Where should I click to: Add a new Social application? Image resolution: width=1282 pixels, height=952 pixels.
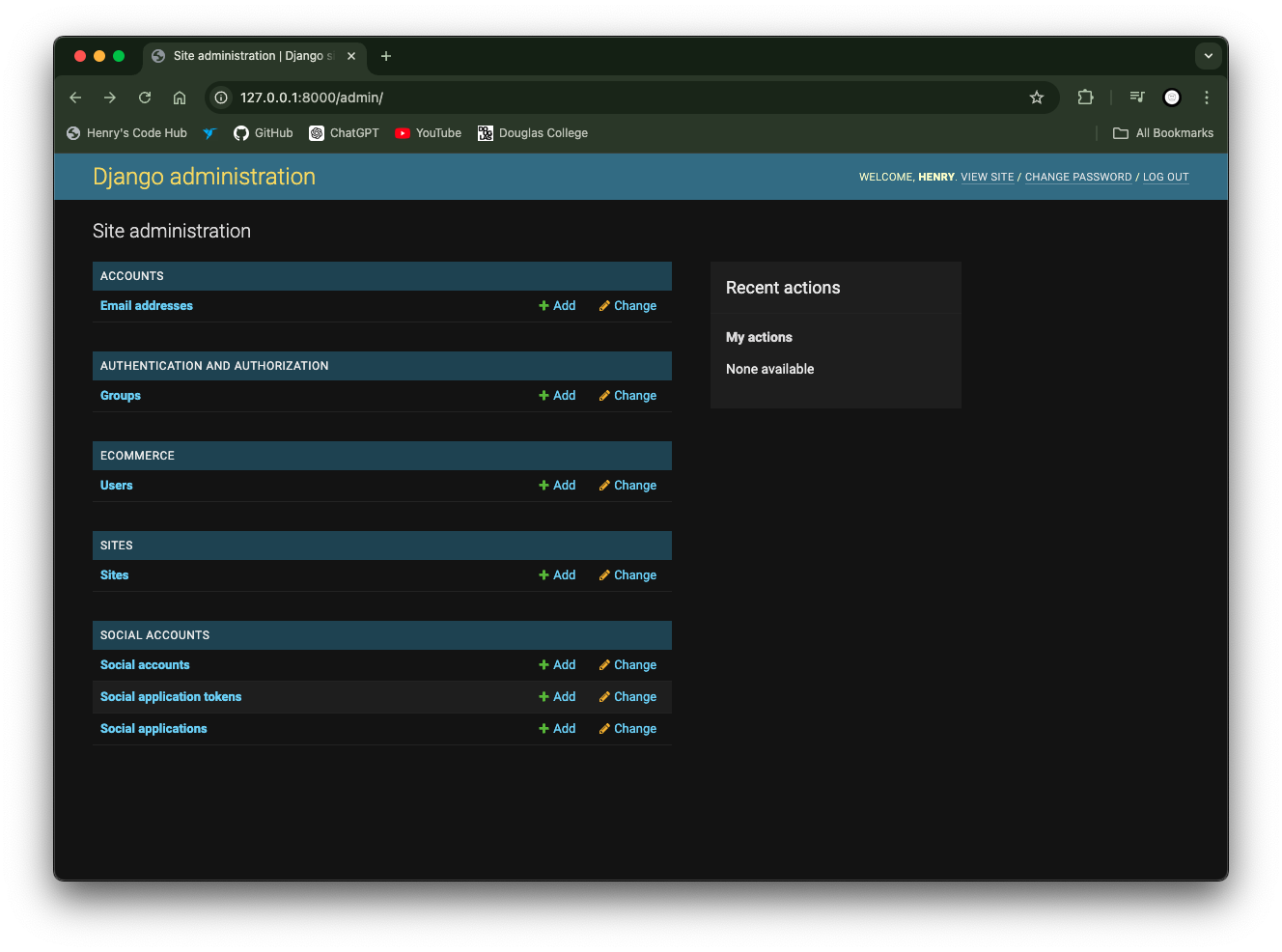[x=557, y=729]
